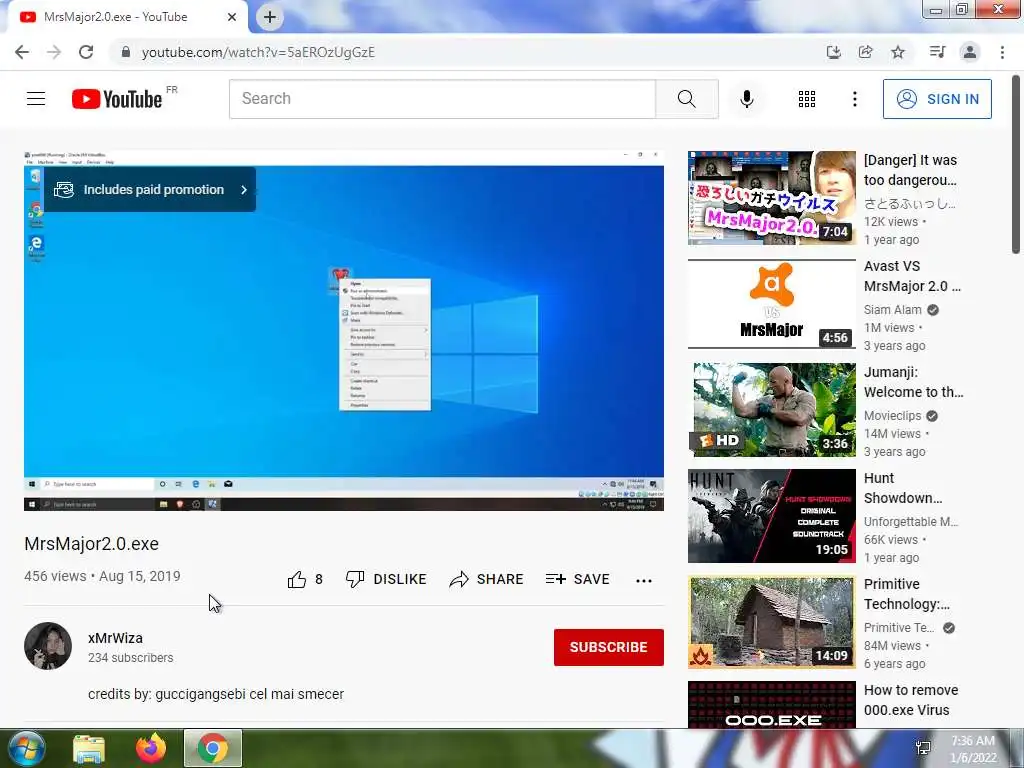Go back with the browser back arrow
1024x768 pixels.
click(x=22, y=52)
